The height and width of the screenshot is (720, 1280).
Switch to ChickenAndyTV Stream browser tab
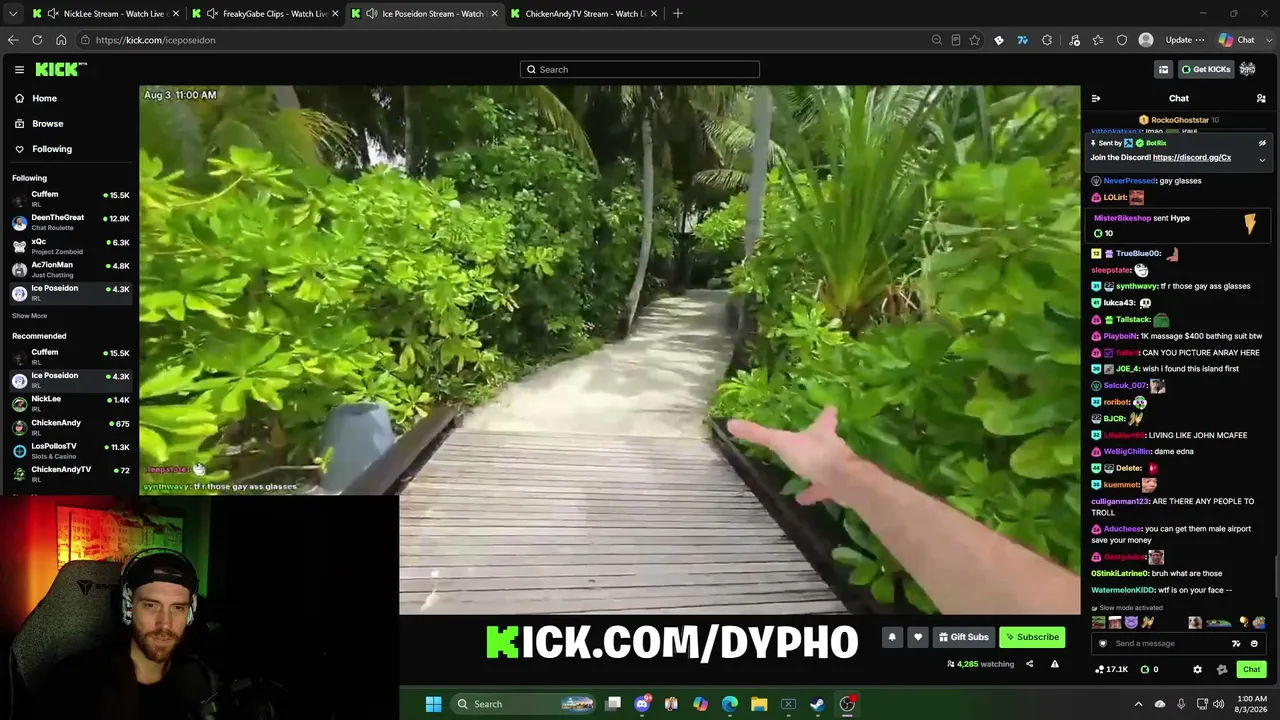585,13
